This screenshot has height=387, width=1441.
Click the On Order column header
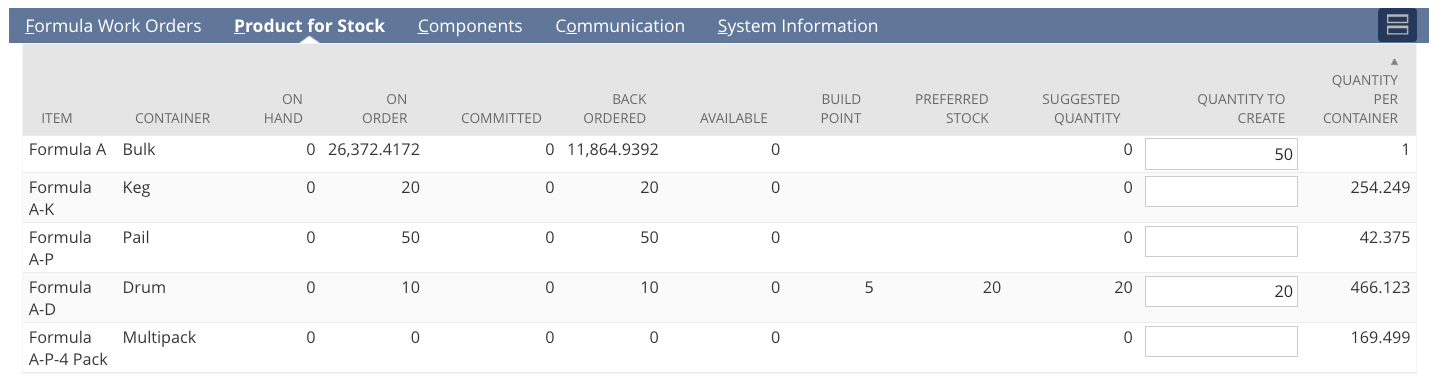(x=384, y=108)
